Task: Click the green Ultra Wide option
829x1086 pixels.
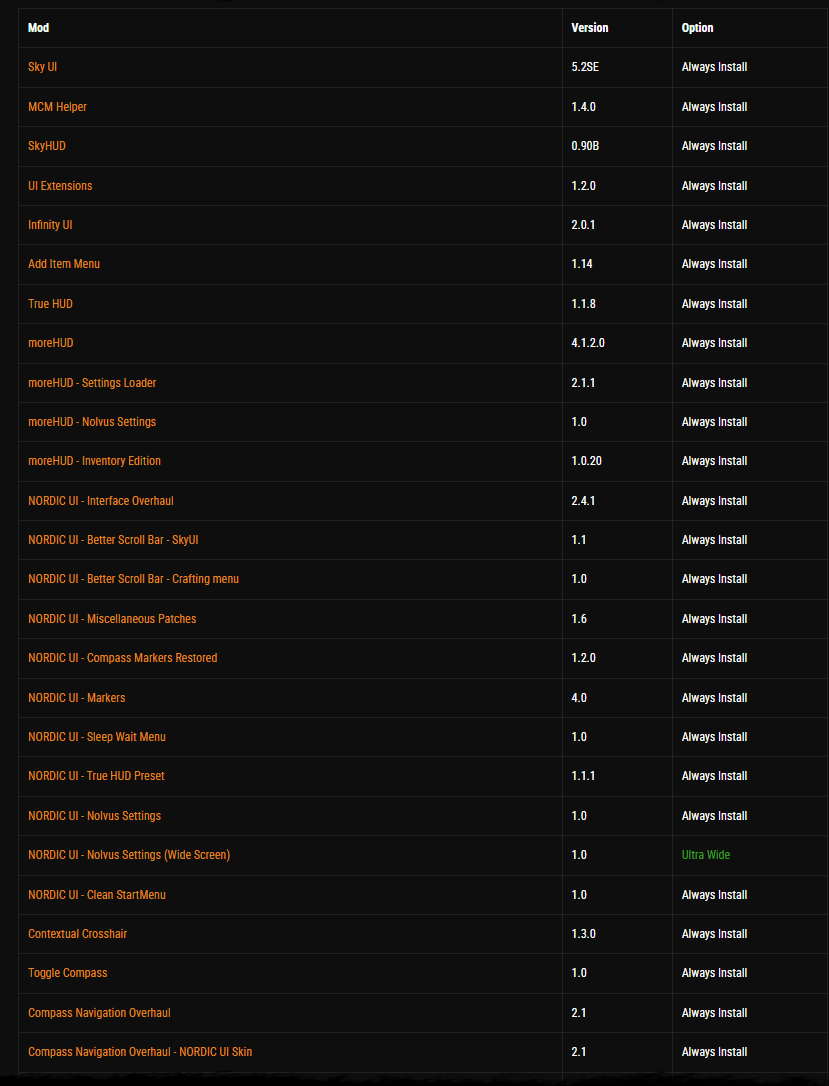Action: click(x=706, y=855)
